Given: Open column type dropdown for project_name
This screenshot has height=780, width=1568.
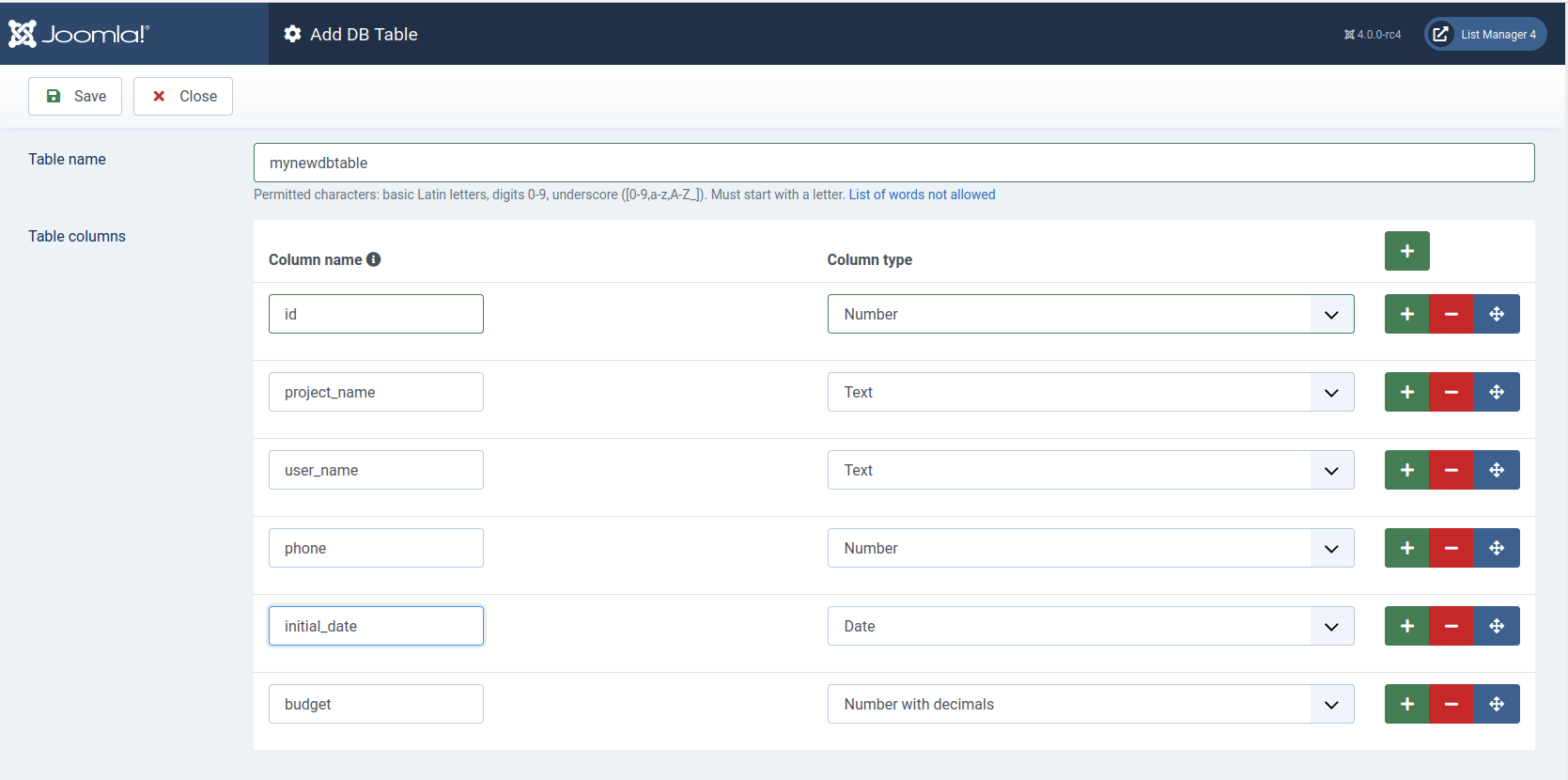Looking at the screenshot, I should coord(1091,392).
